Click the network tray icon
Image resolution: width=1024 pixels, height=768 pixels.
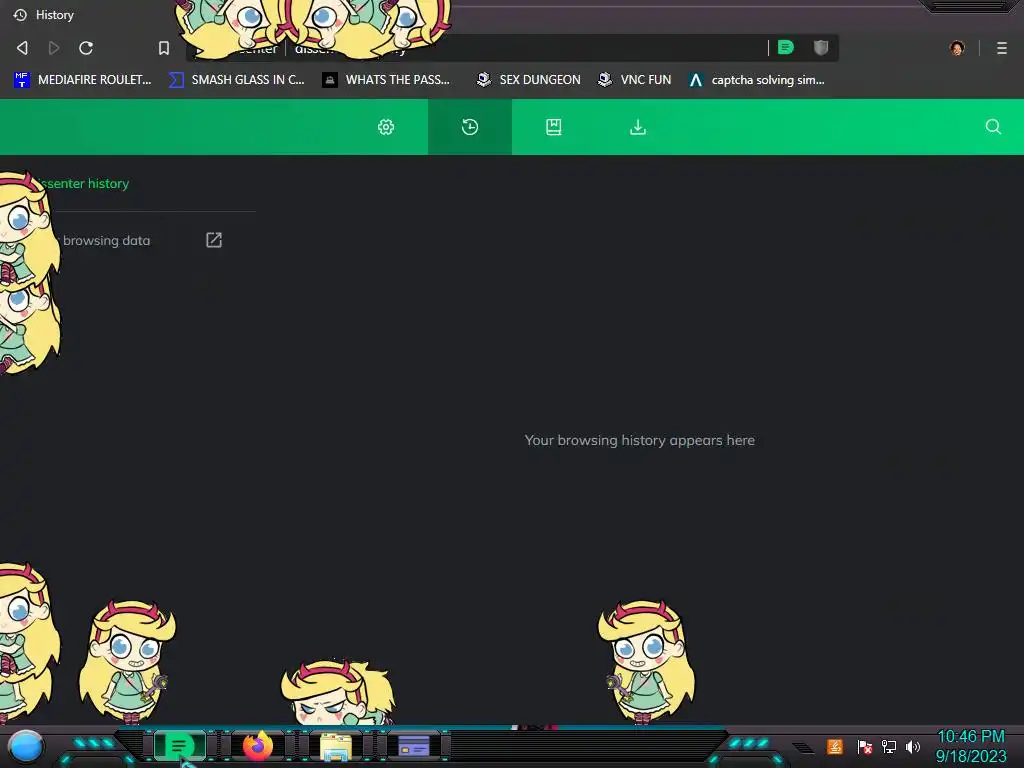889,746
